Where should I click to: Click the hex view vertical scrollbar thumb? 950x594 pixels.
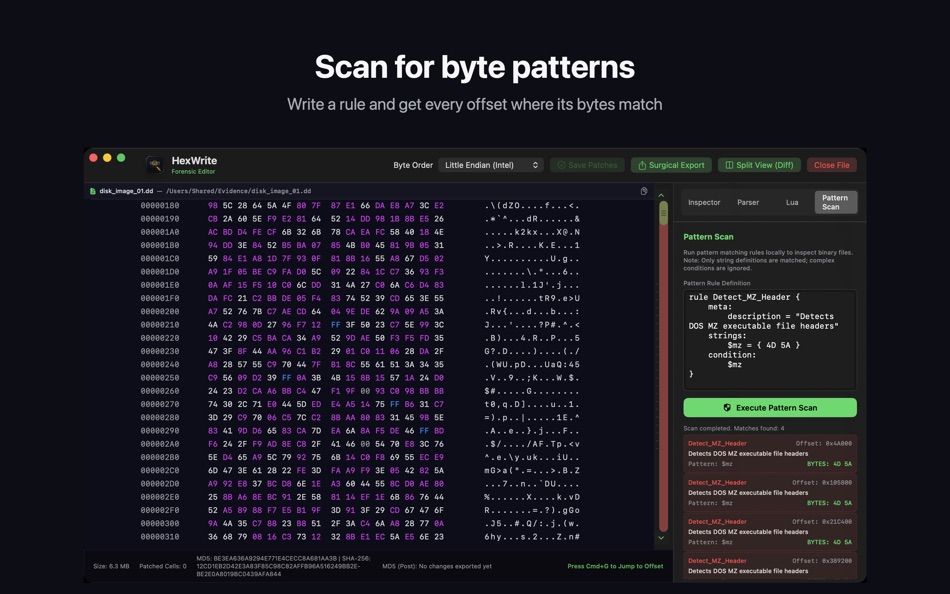tap(663, 213)
